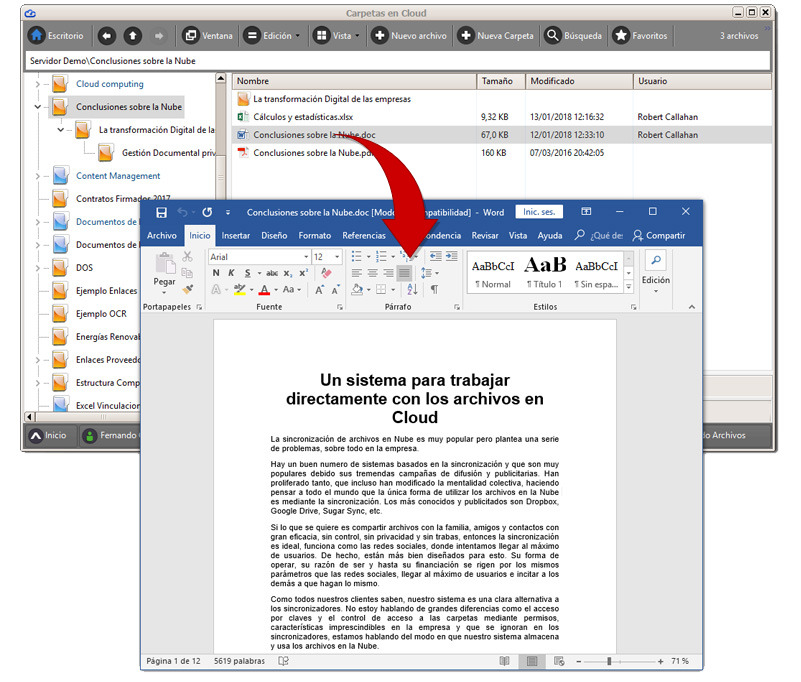Click the increase indent icon
The image size is (801, 682).
tap(452, 256)
